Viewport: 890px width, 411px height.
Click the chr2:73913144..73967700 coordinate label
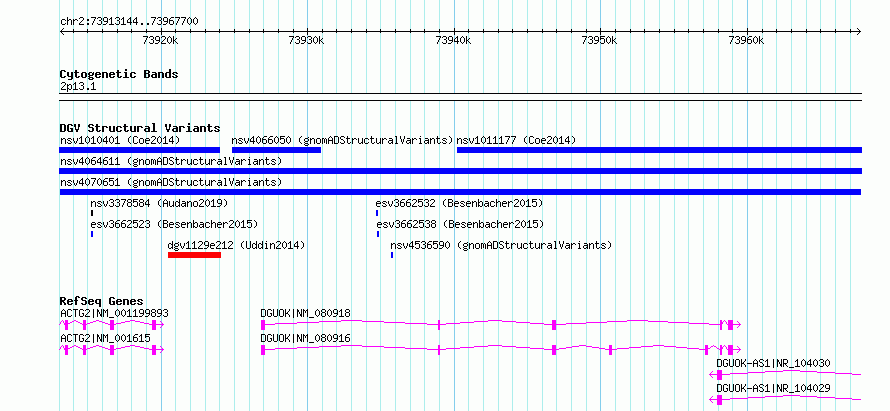(129, 22)
